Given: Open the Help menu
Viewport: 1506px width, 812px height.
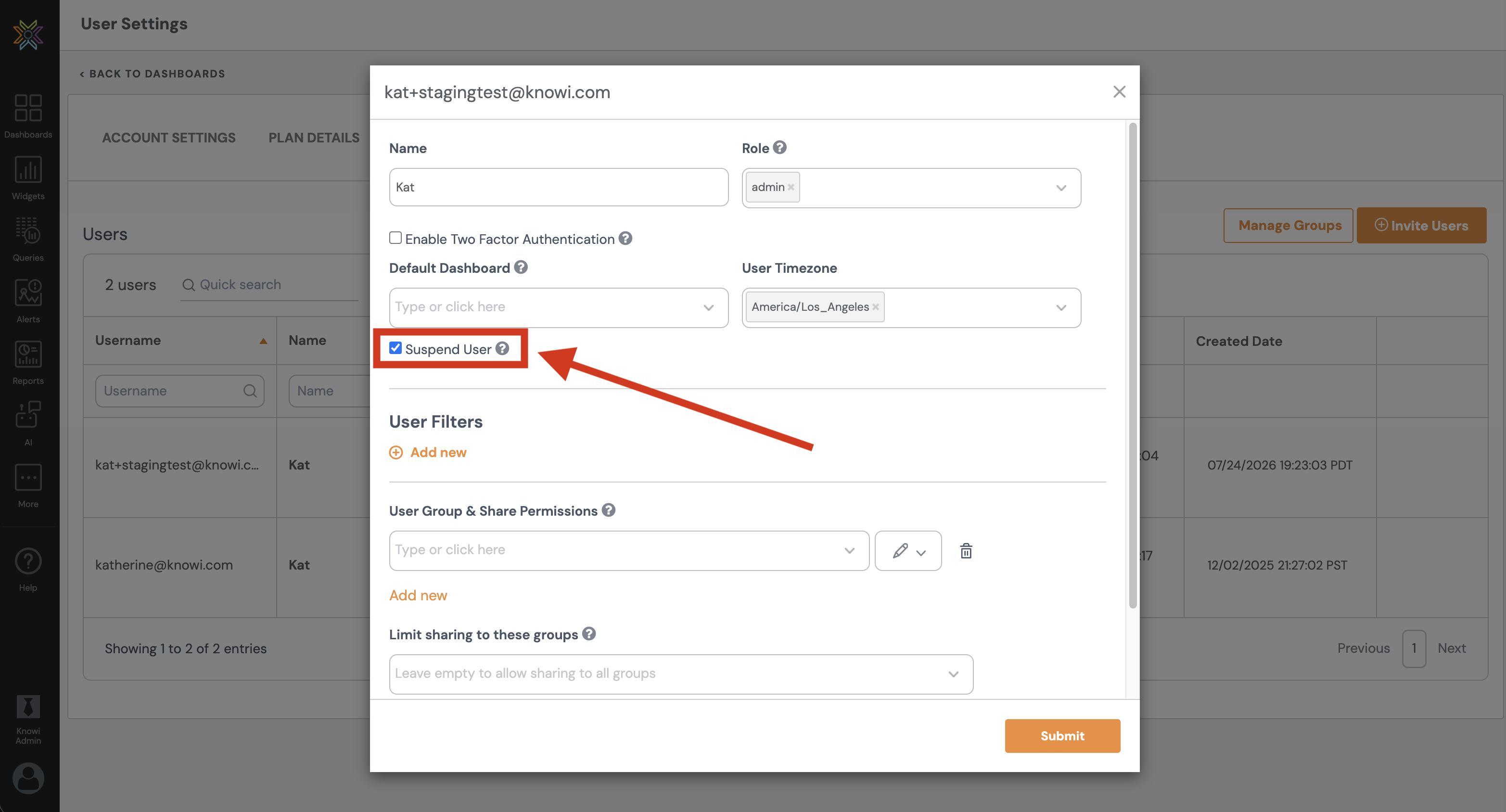Looking at the screenshot, I should tap(28, 570).
